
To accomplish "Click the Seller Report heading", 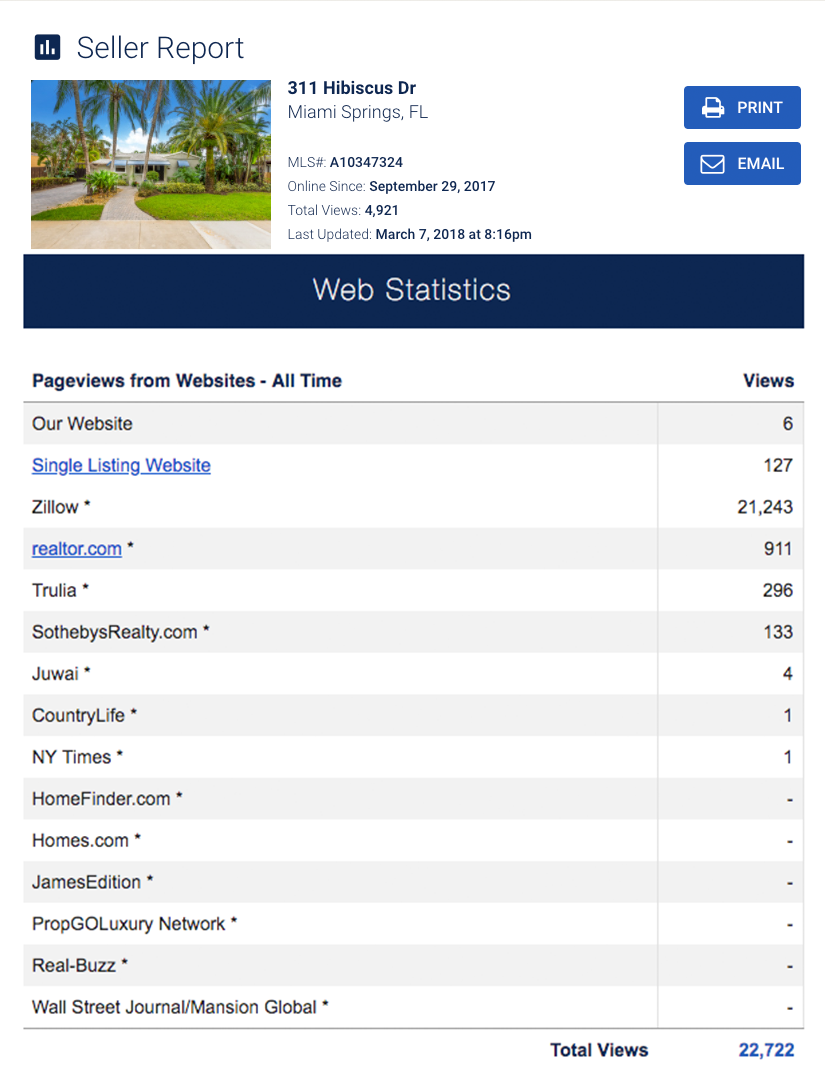I will pos(160,48).
